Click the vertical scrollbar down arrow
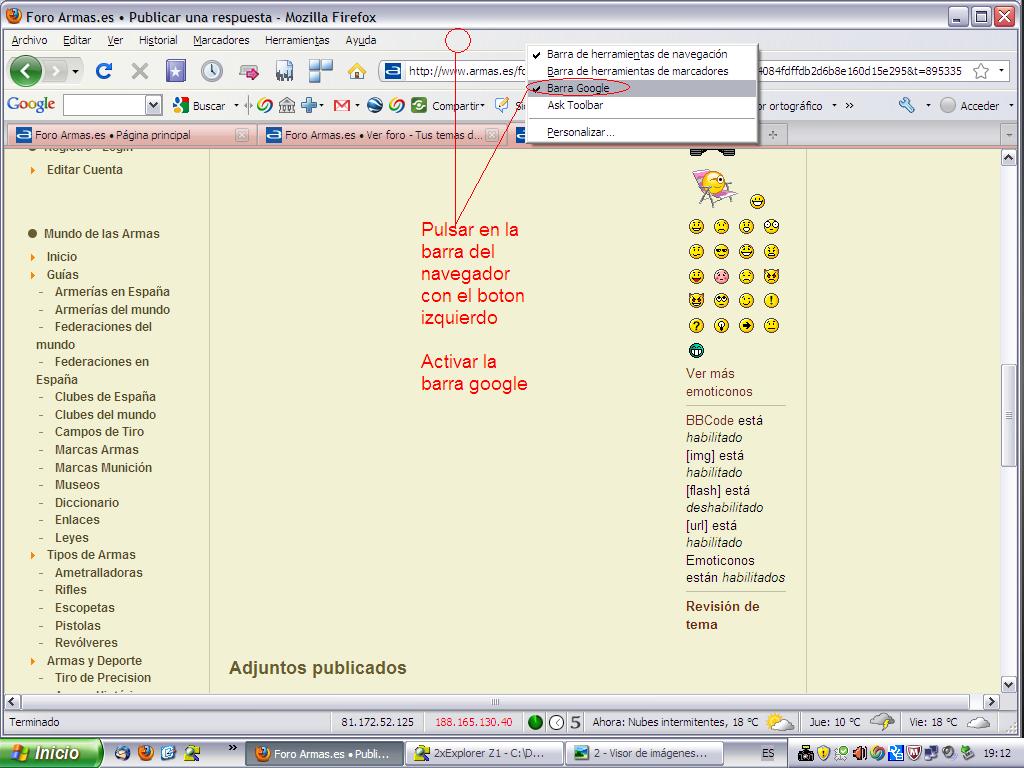This screenshot has width=1024, height=768. [x=1008, y=685]
